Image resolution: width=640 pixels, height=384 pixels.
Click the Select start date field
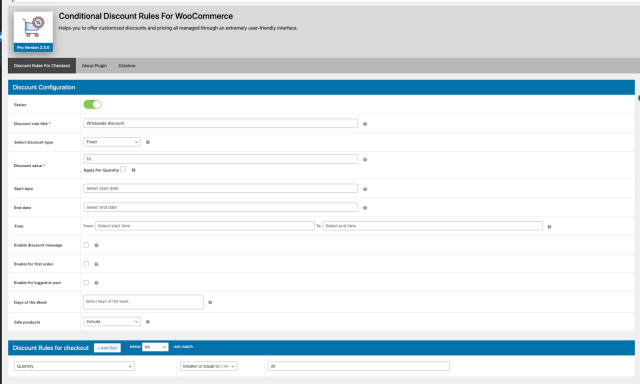click(220, 189)
